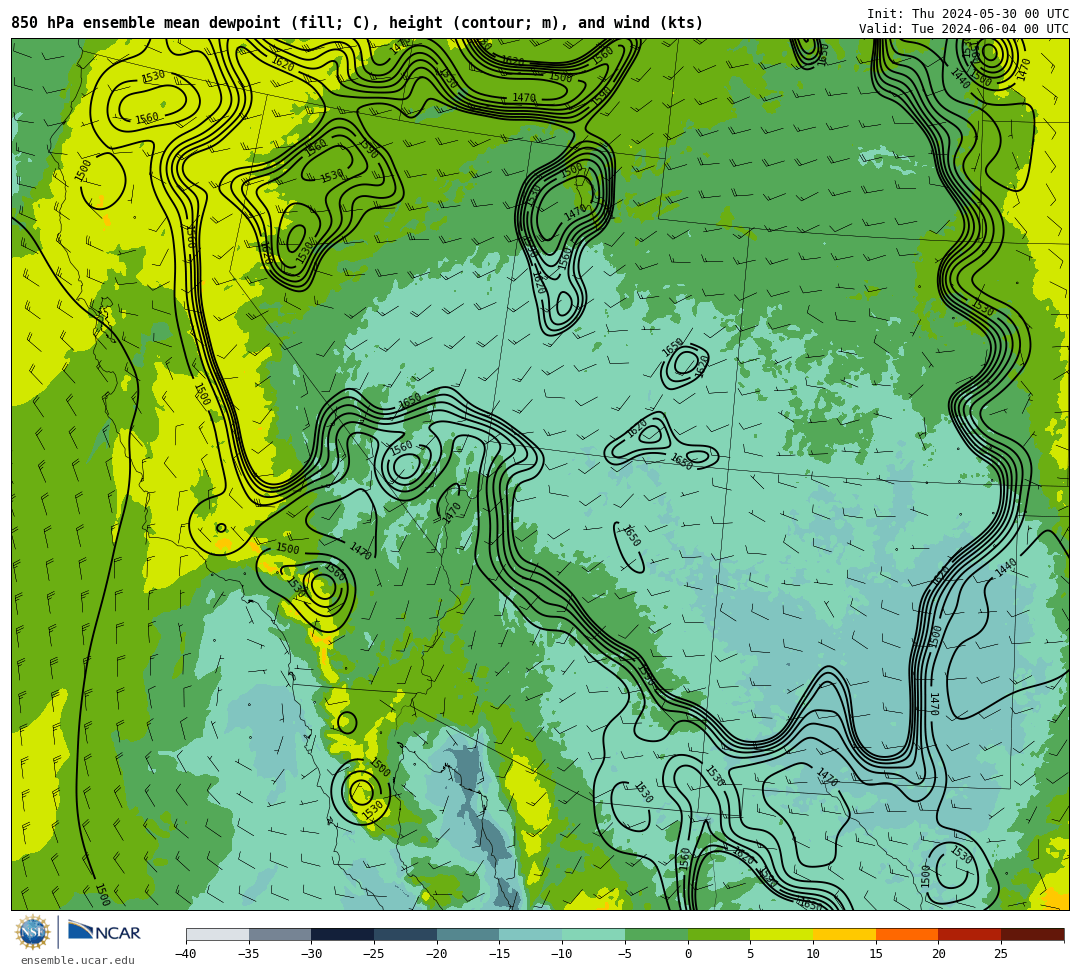Click the 1440 contour label near right edge

1006,568
